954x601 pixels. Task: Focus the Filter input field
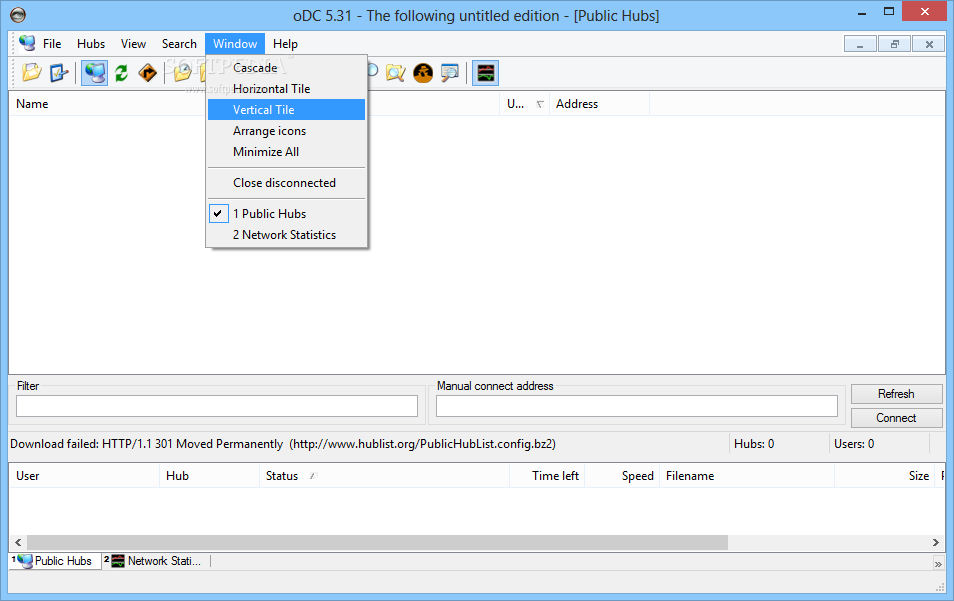[x=217, y=406]
